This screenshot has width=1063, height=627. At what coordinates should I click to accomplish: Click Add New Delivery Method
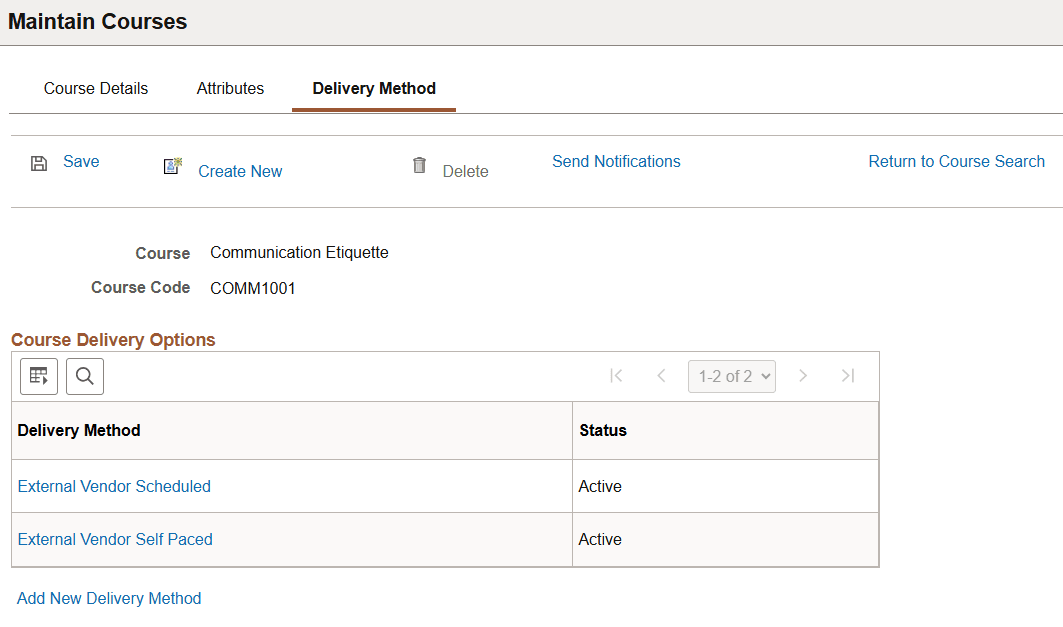coord(108,598)
